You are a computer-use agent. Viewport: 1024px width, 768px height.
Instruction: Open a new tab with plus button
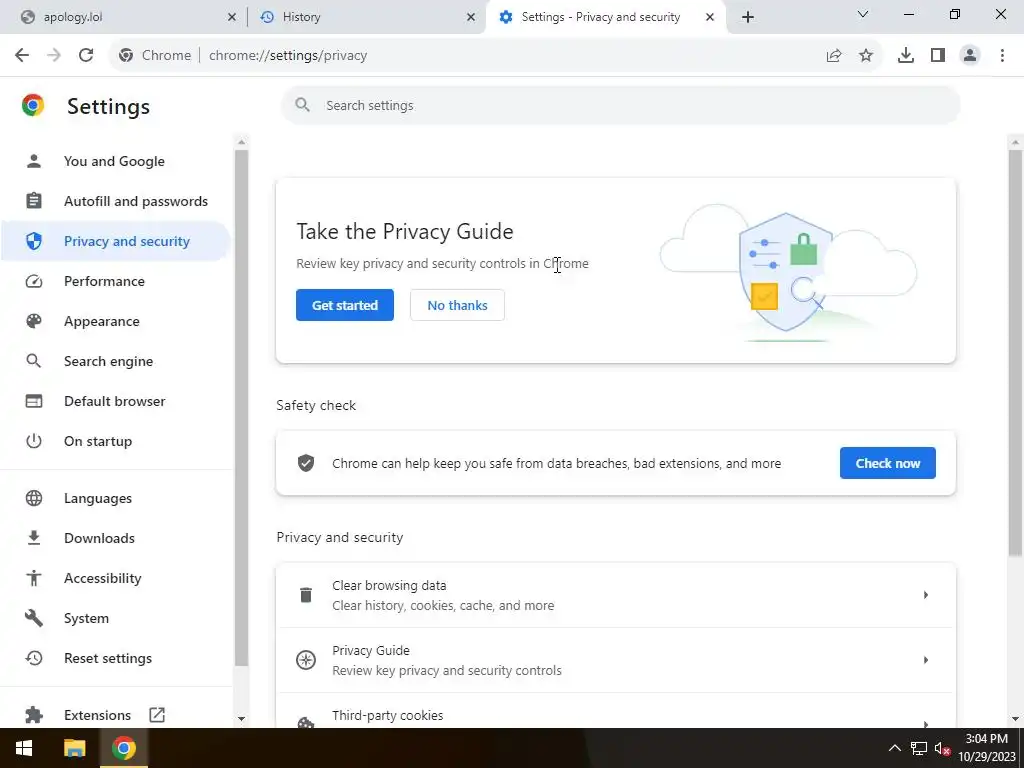click(748, 17)
